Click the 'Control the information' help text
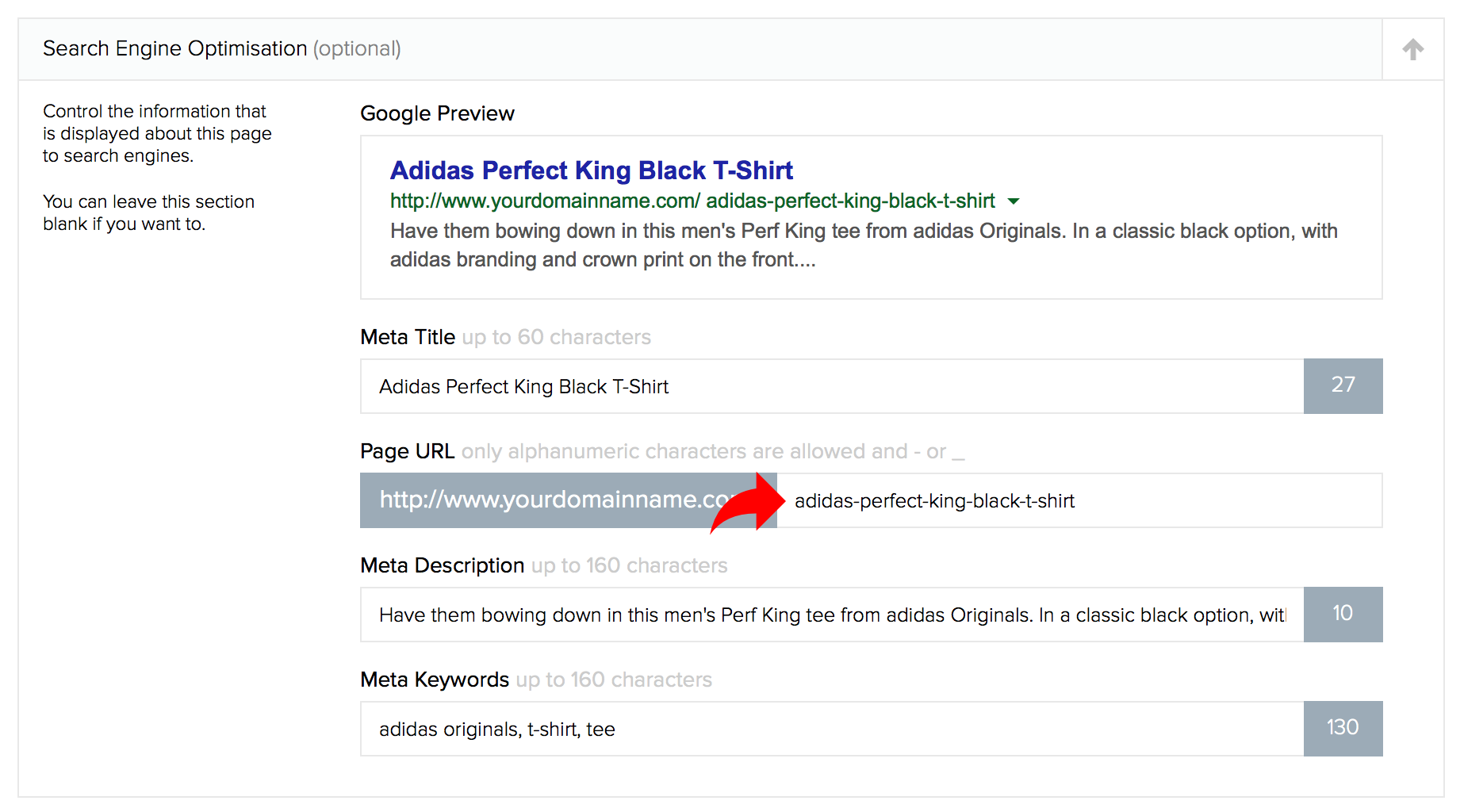This screenshot has height=812, width=1464. point(157,133)
